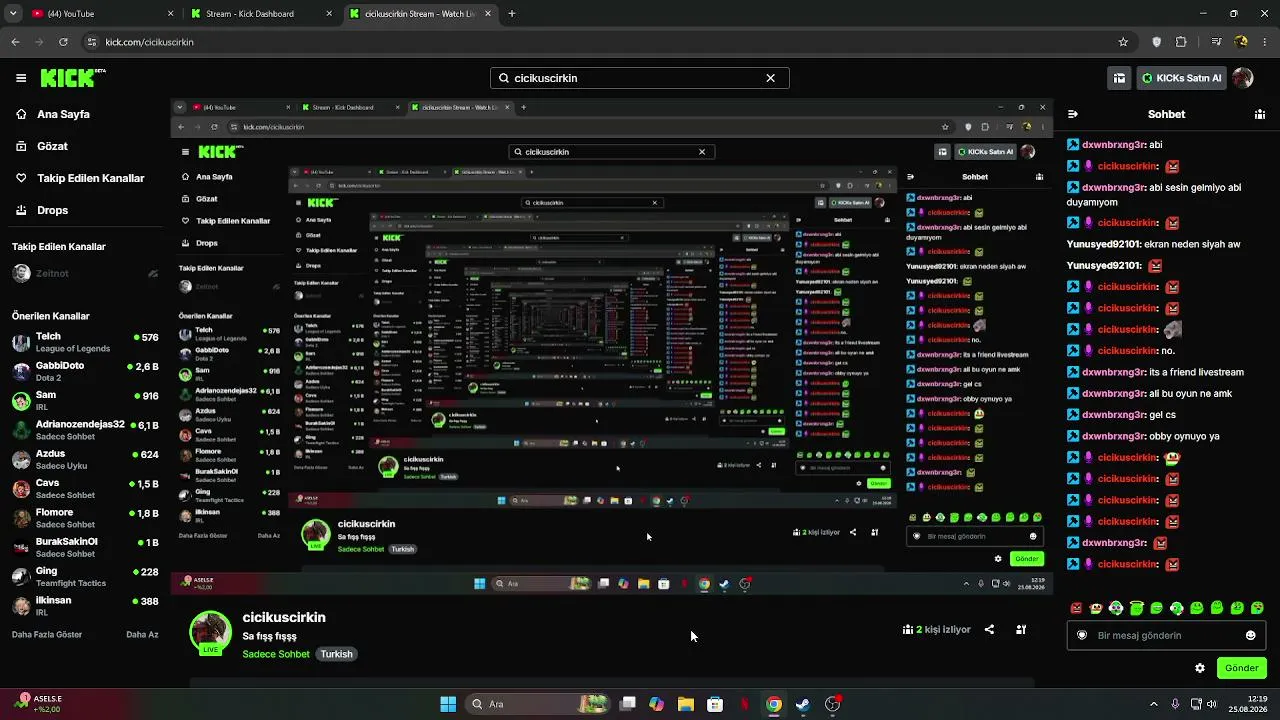Open the Windows Start menu on the taskbar

(x=449, y=704)
